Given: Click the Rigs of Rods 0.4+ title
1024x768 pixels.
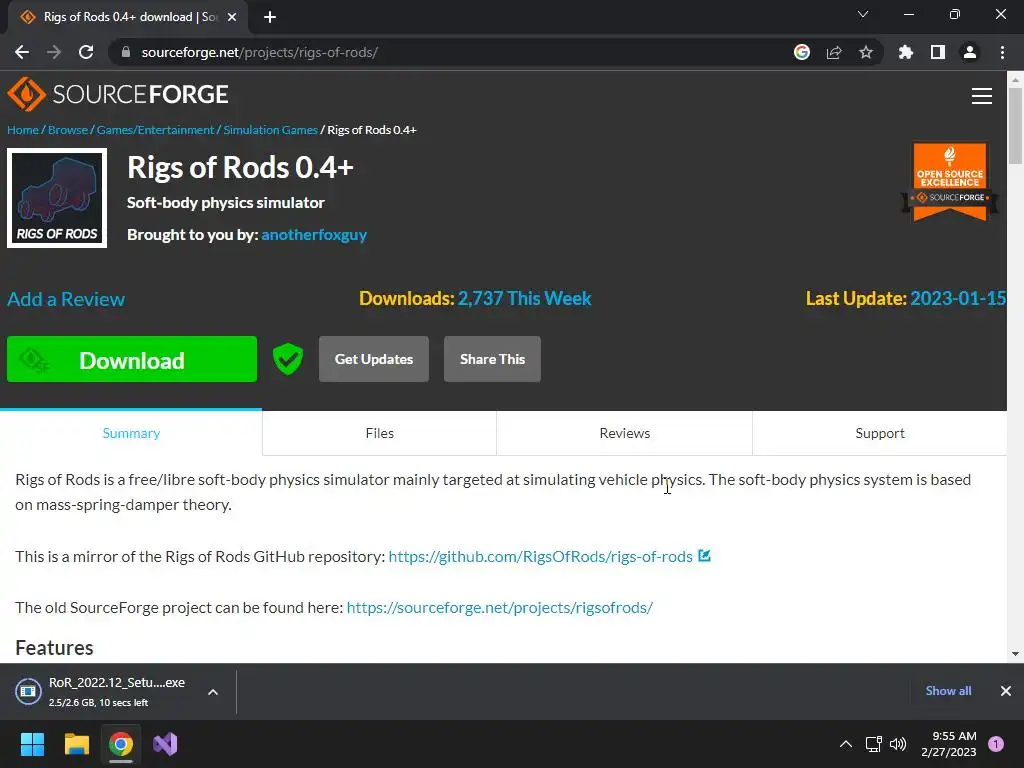Looking at the screenshot, I should coord(240,167).
